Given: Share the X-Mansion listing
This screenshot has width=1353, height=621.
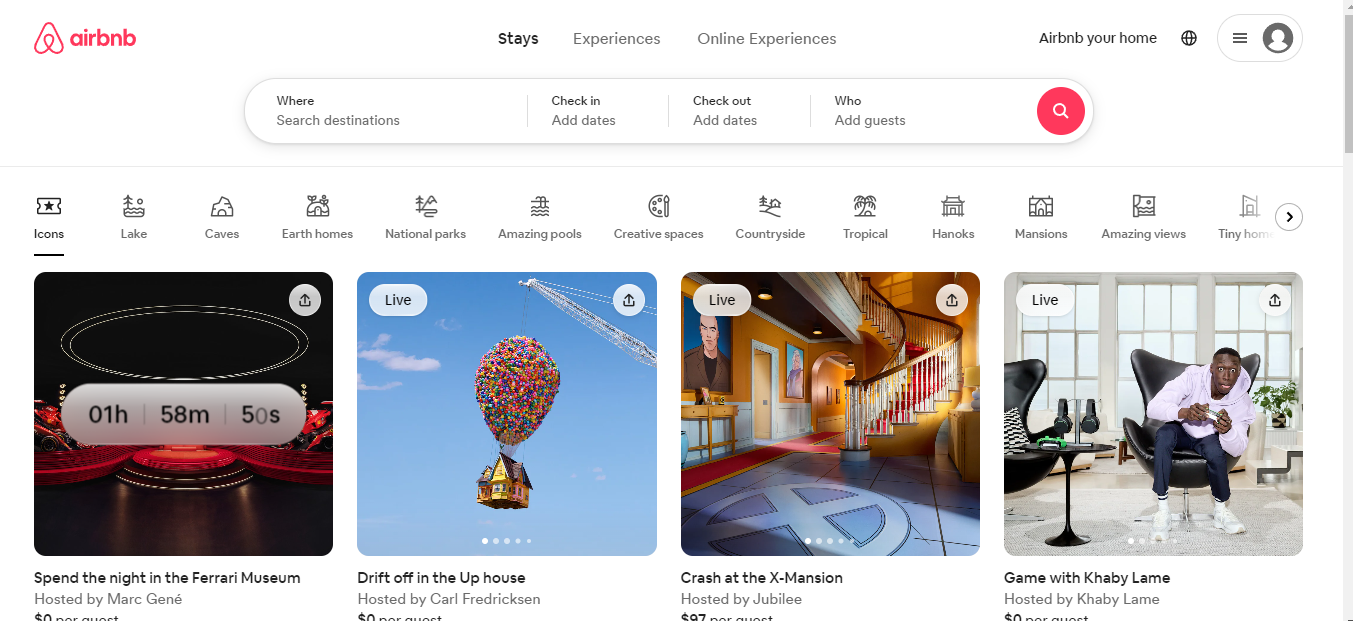Looking at the screenshot, I should click(x=952, y=299).
